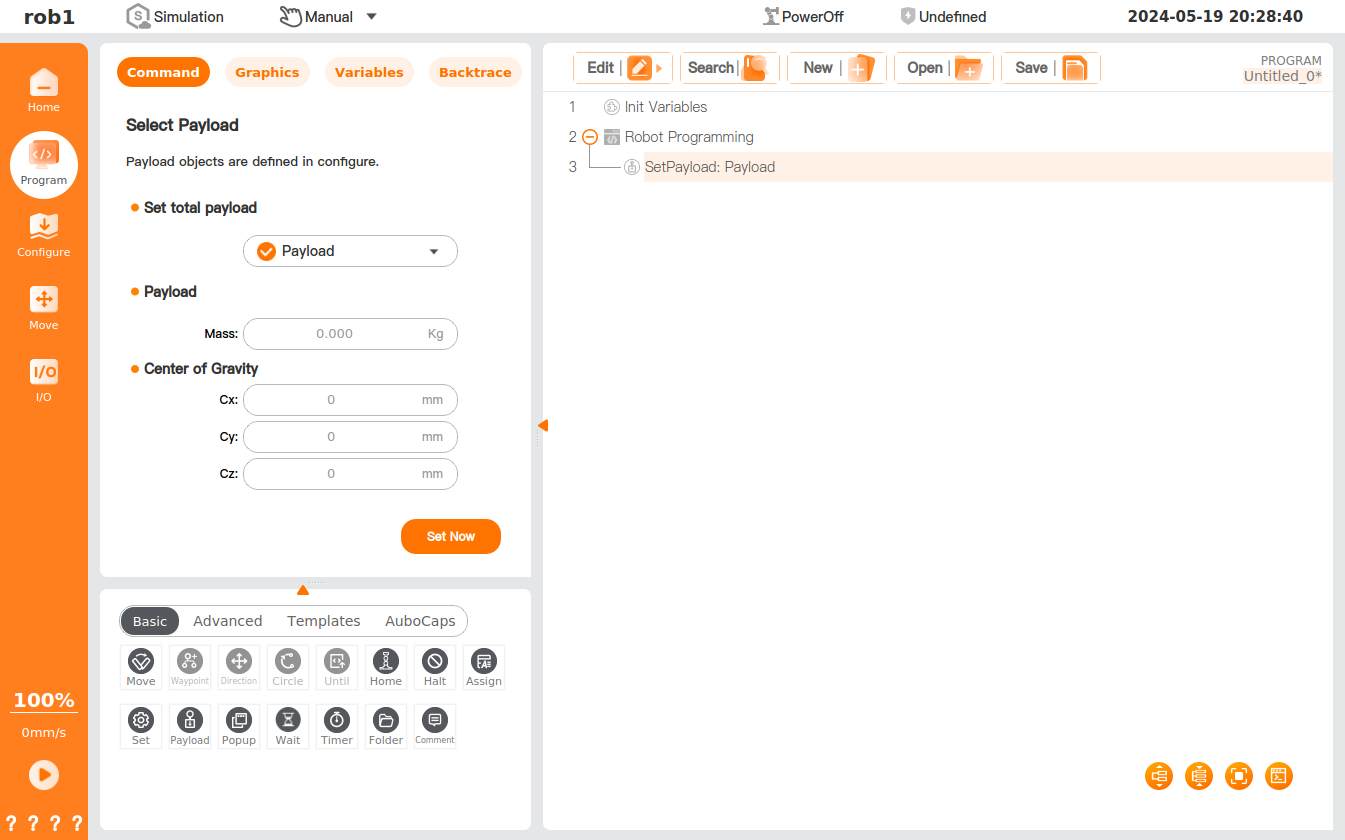This screenshot has width=1345, height=840.
Task: Add a Timer command
Action: pyautogui.click(x=337, y=725)
